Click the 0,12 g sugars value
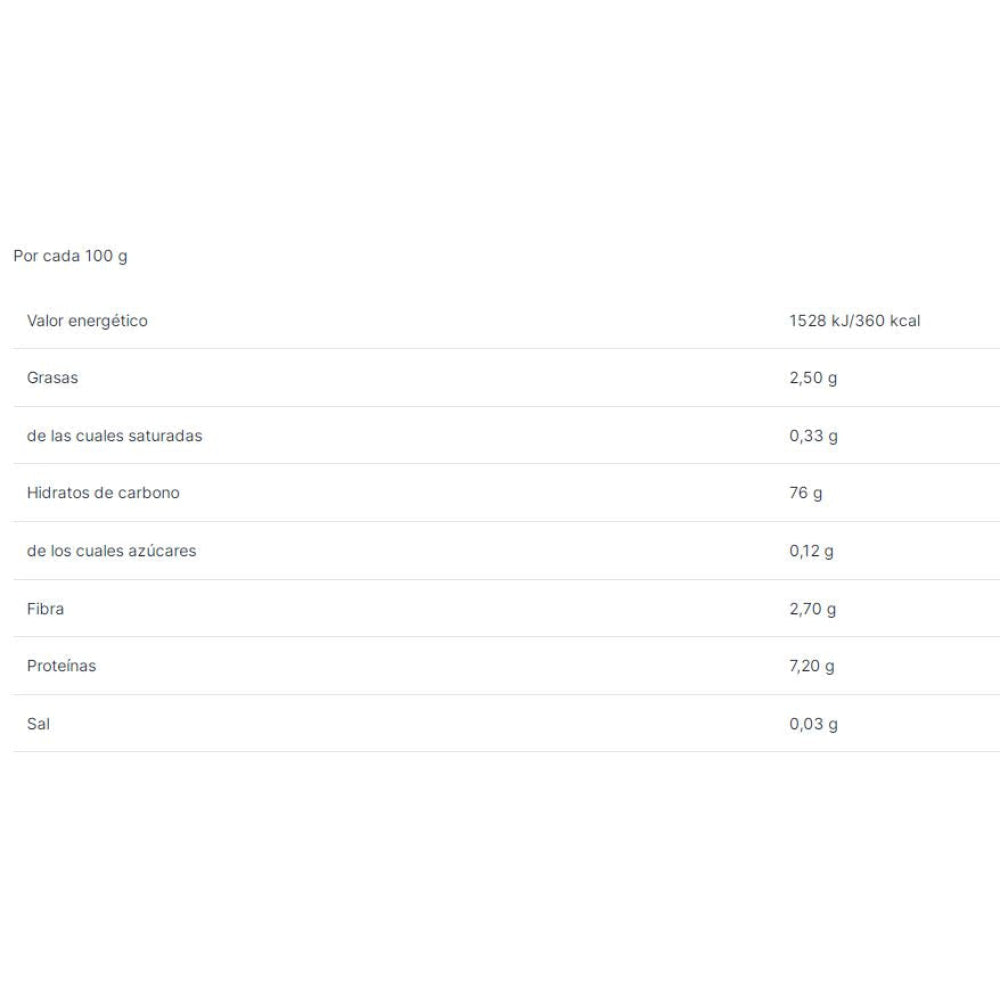Viewport: 1000px width, 1000px height. click(x=811, y=551)
